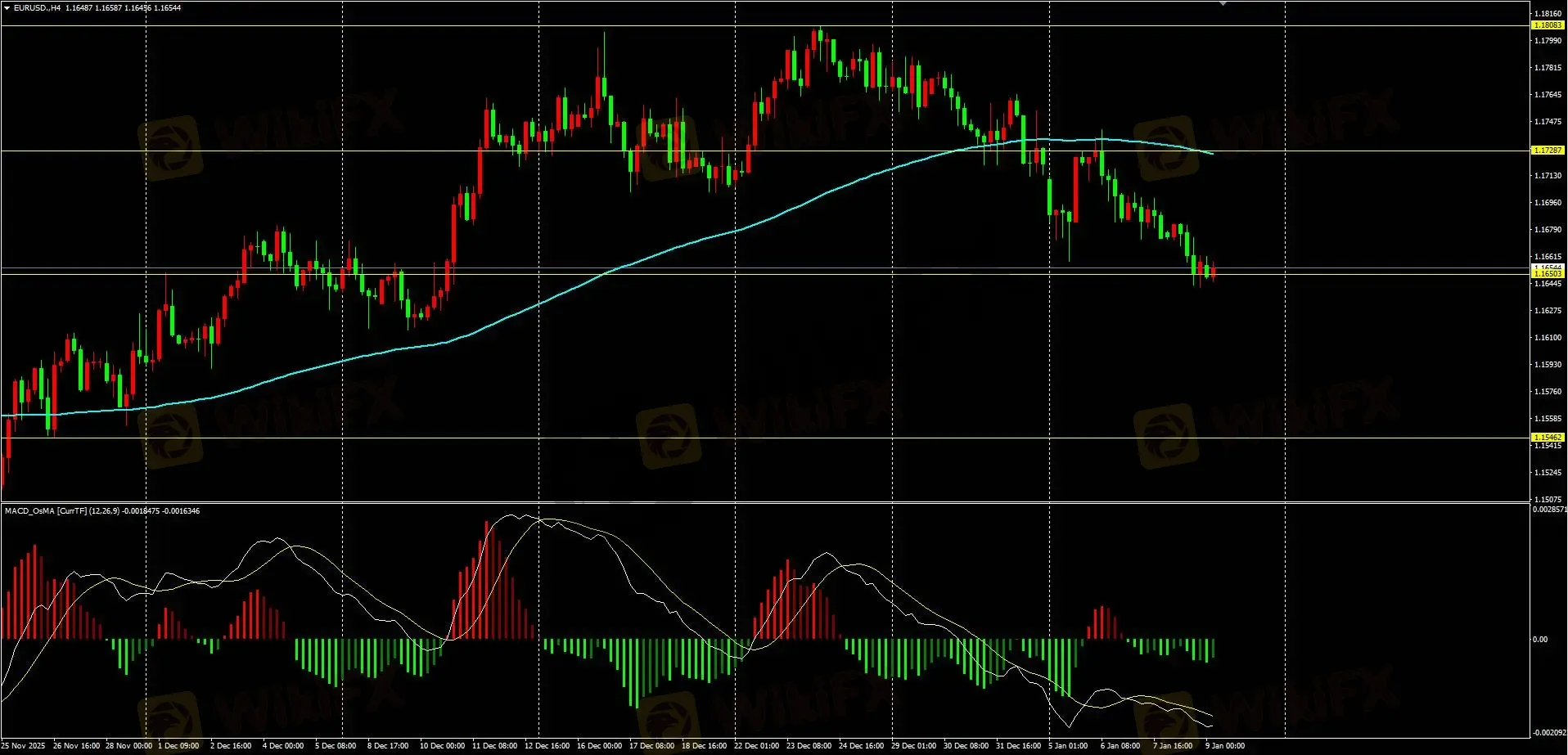Click the 1.18160 price scale value
1568x755 pixels.
pos(1548,14)
